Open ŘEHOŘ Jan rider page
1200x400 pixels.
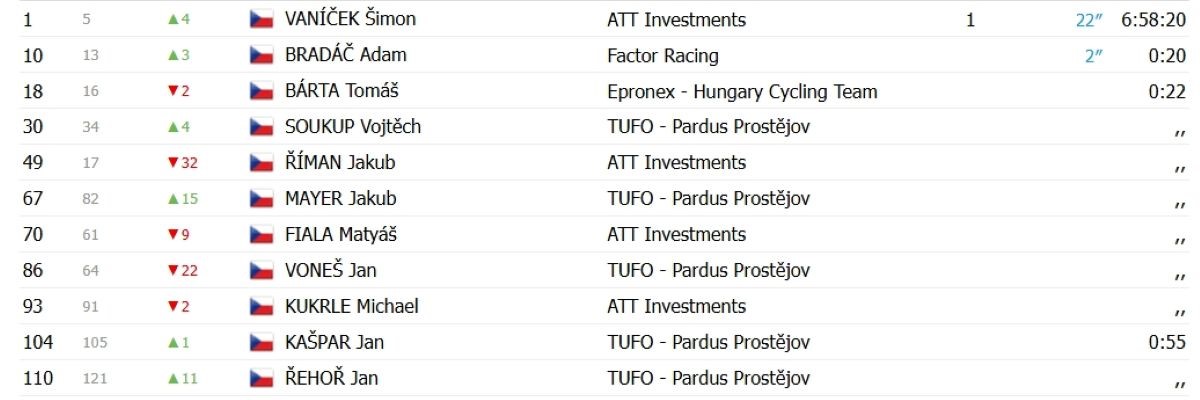(x=331, y=379)
